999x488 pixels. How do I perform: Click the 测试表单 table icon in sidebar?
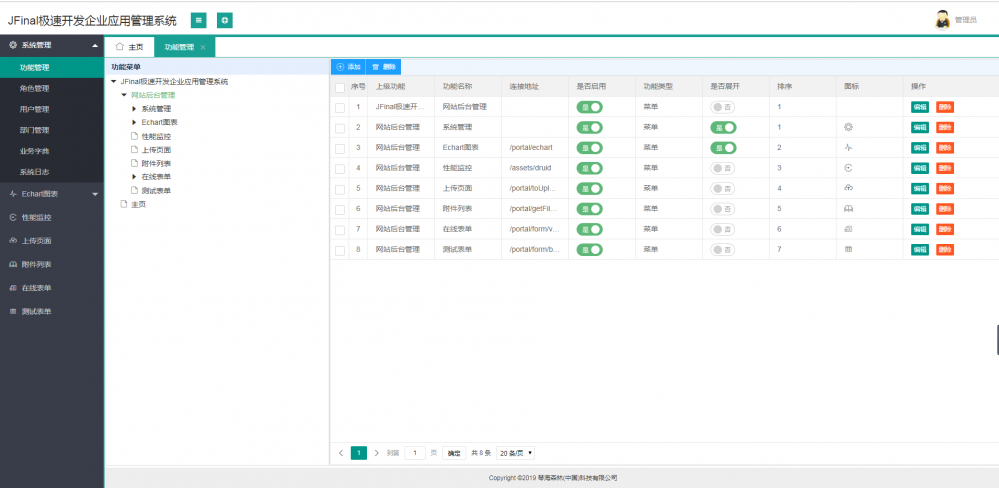coord(13,312)
